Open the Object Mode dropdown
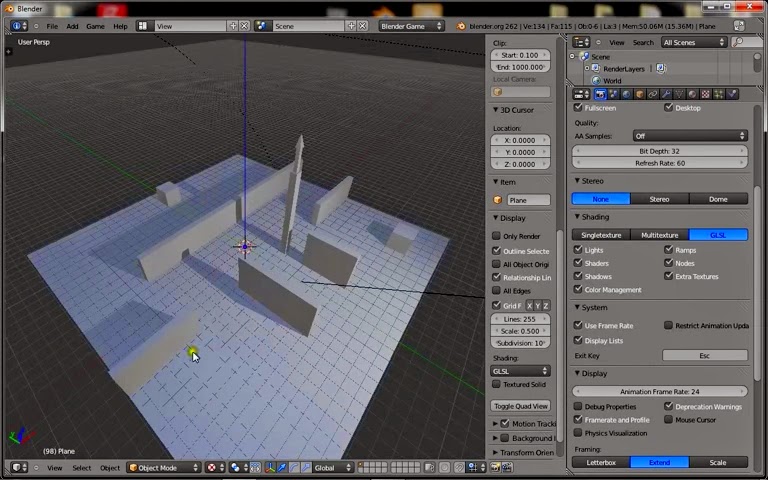This screenshot has height=480, width=768. [x=164, y=468]
